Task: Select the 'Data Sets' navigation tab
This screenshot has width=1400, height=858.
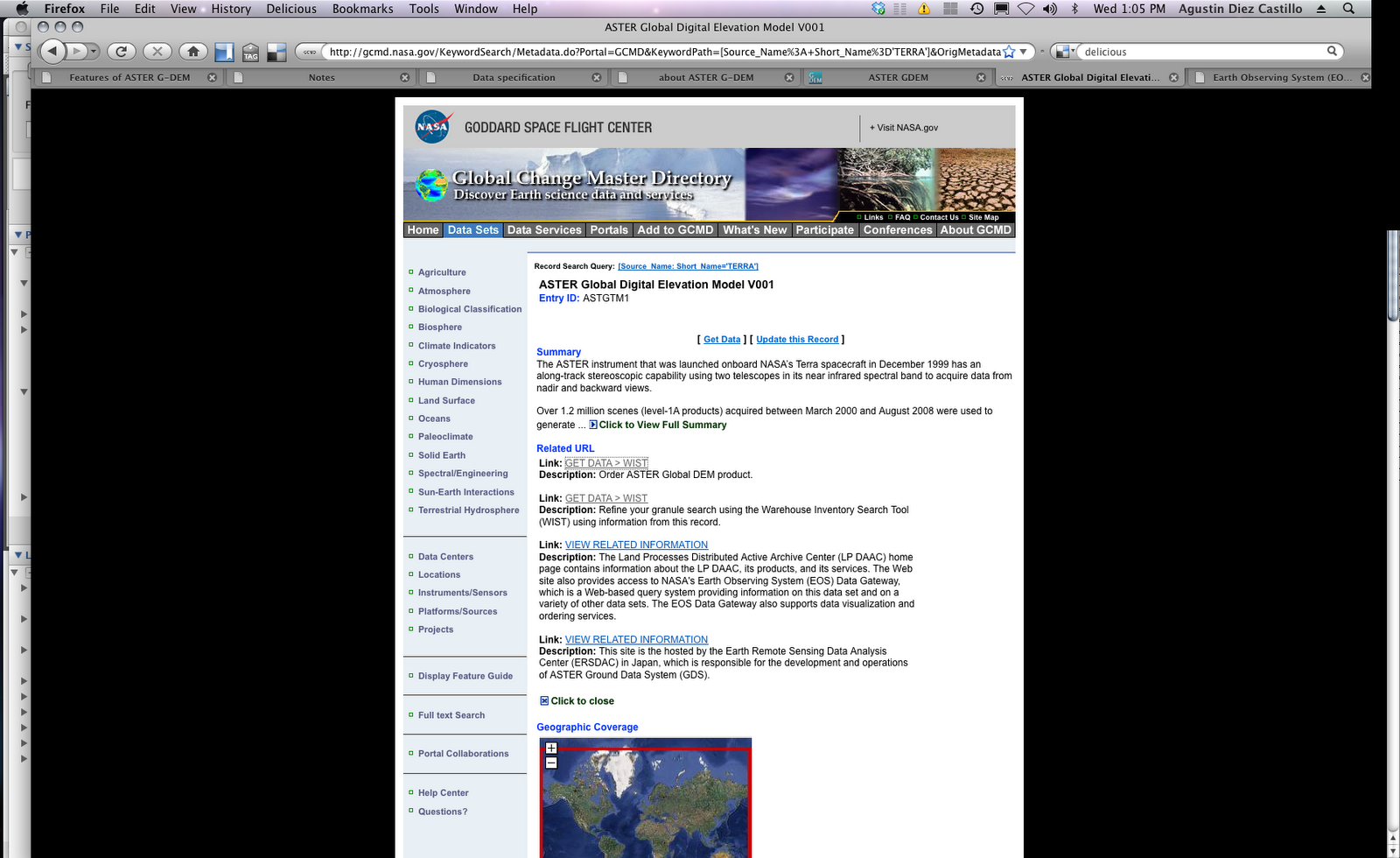Action: [x=473, y=230]
